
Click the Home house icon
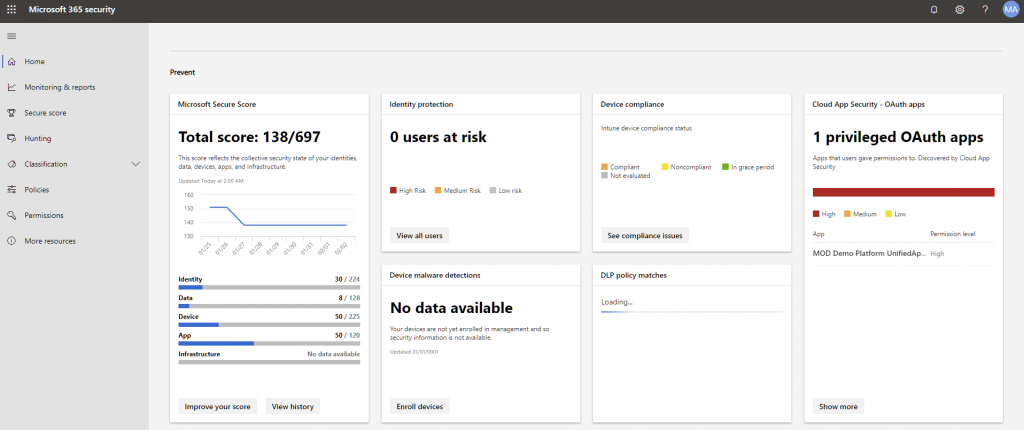pyautogui.click(x=11, y=61)
